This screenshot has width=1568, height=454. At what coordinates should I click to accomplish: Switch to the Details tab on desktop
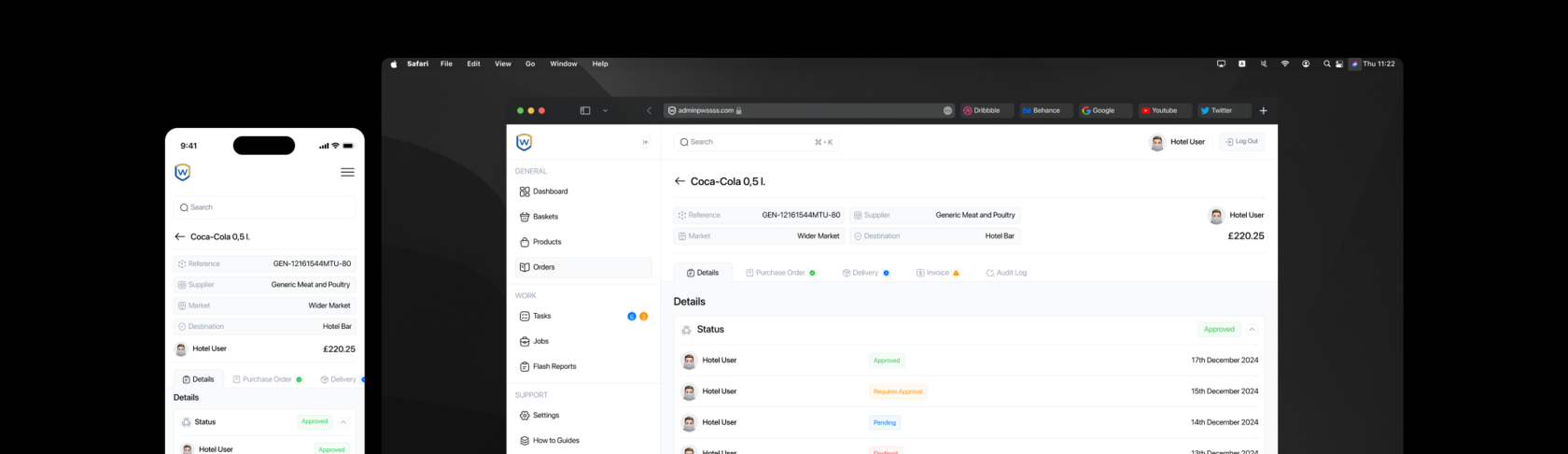tap(703, 273)
